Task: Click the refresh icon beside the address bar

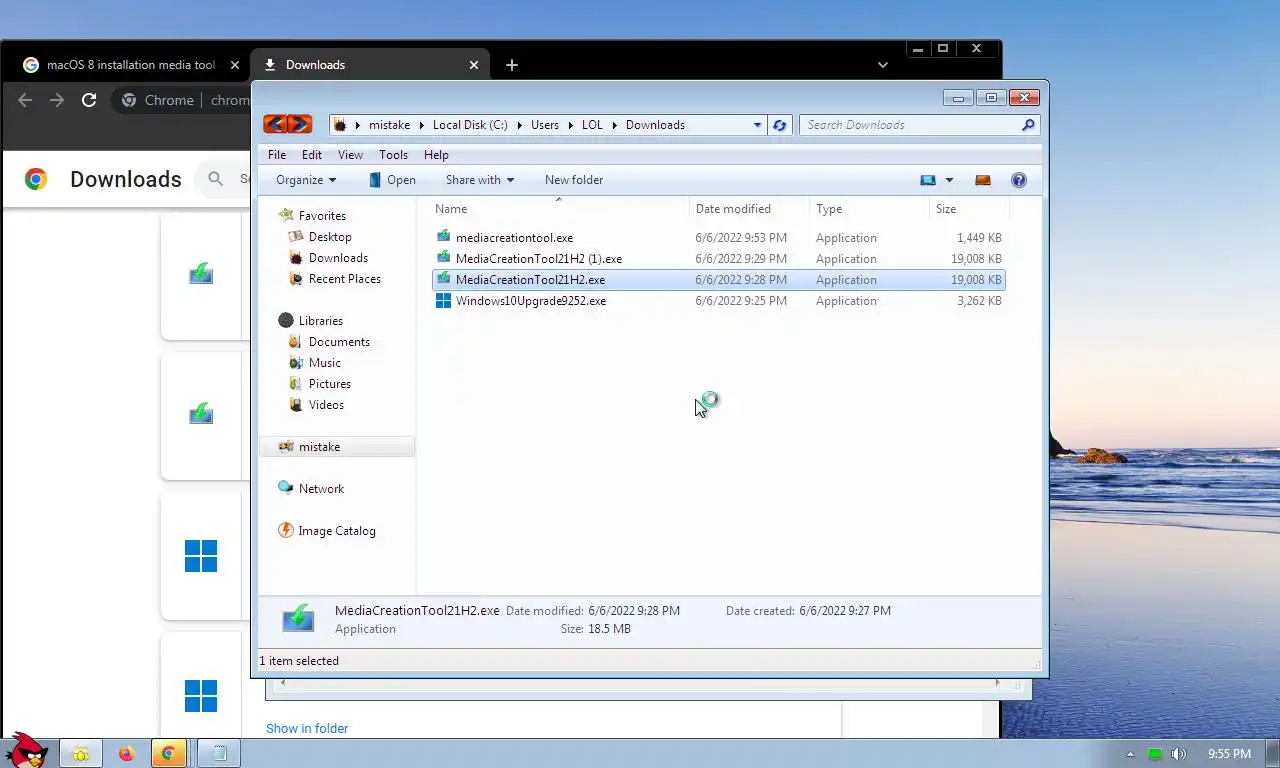Action: tap(780, 125)
